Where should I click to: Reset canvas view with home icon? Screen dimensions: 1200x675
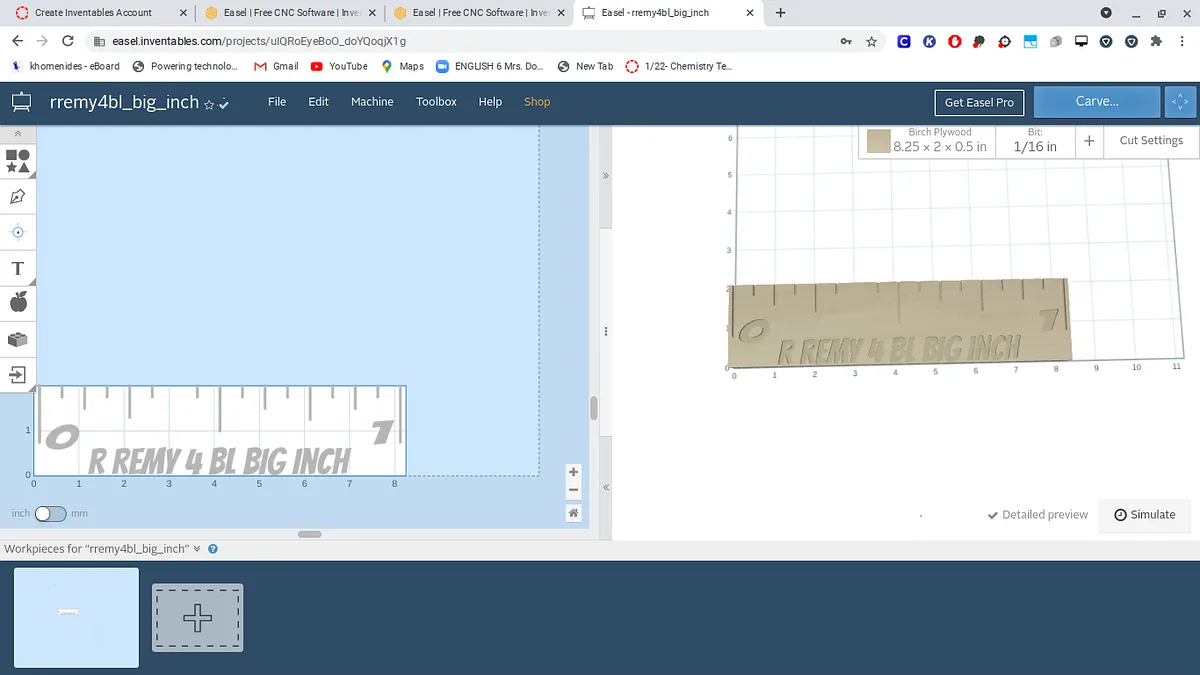(x=573, y=513)
